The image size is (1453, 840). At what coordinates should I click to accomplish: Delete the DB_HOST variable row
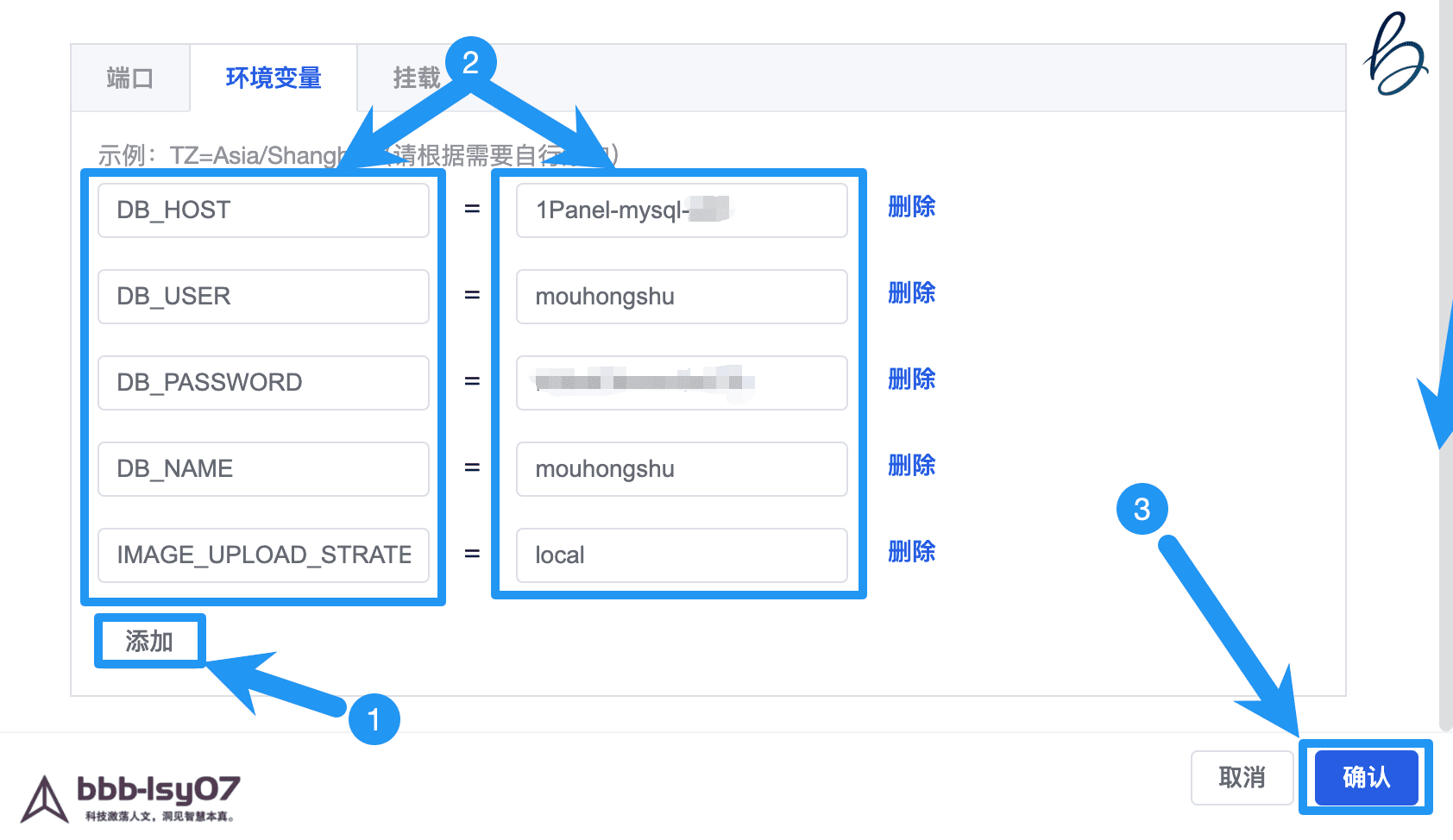coord(911,207)
